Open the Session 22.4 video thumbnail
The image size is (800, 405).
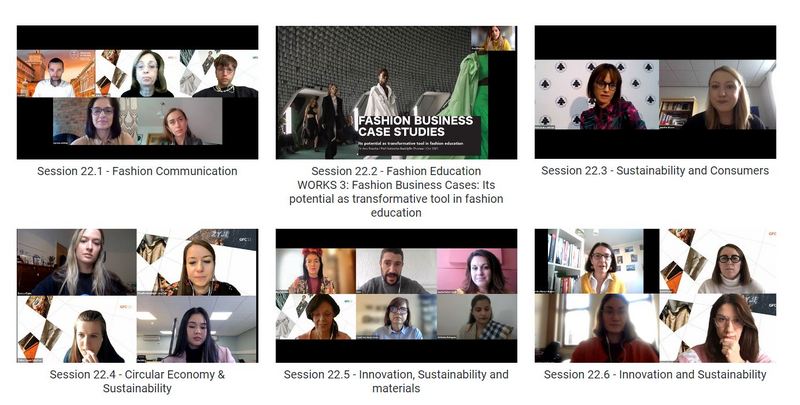[137, 296]
